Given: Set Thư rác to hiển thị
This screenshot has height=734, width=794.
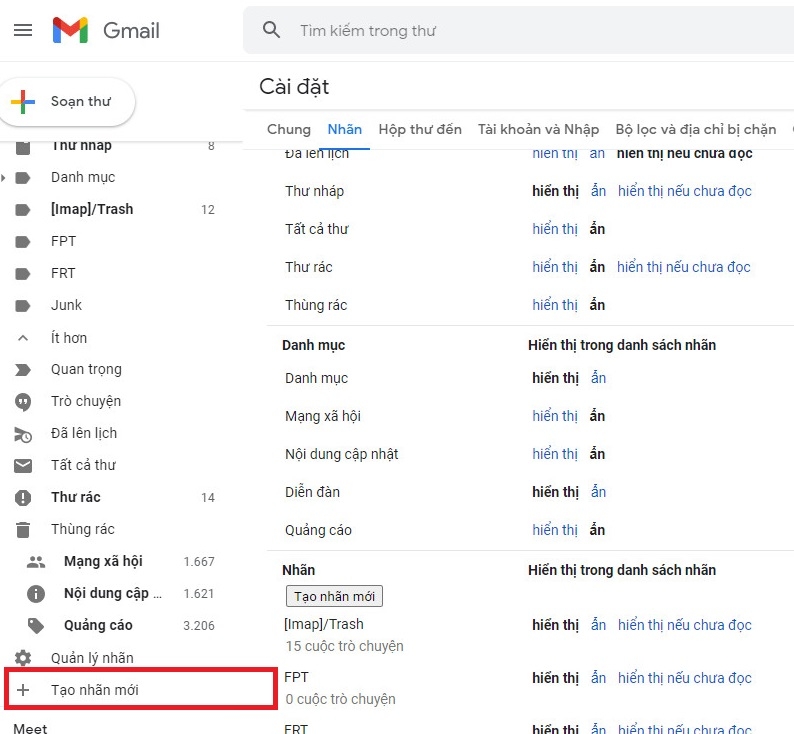Looking at the screenshot, I should [554, 267].
